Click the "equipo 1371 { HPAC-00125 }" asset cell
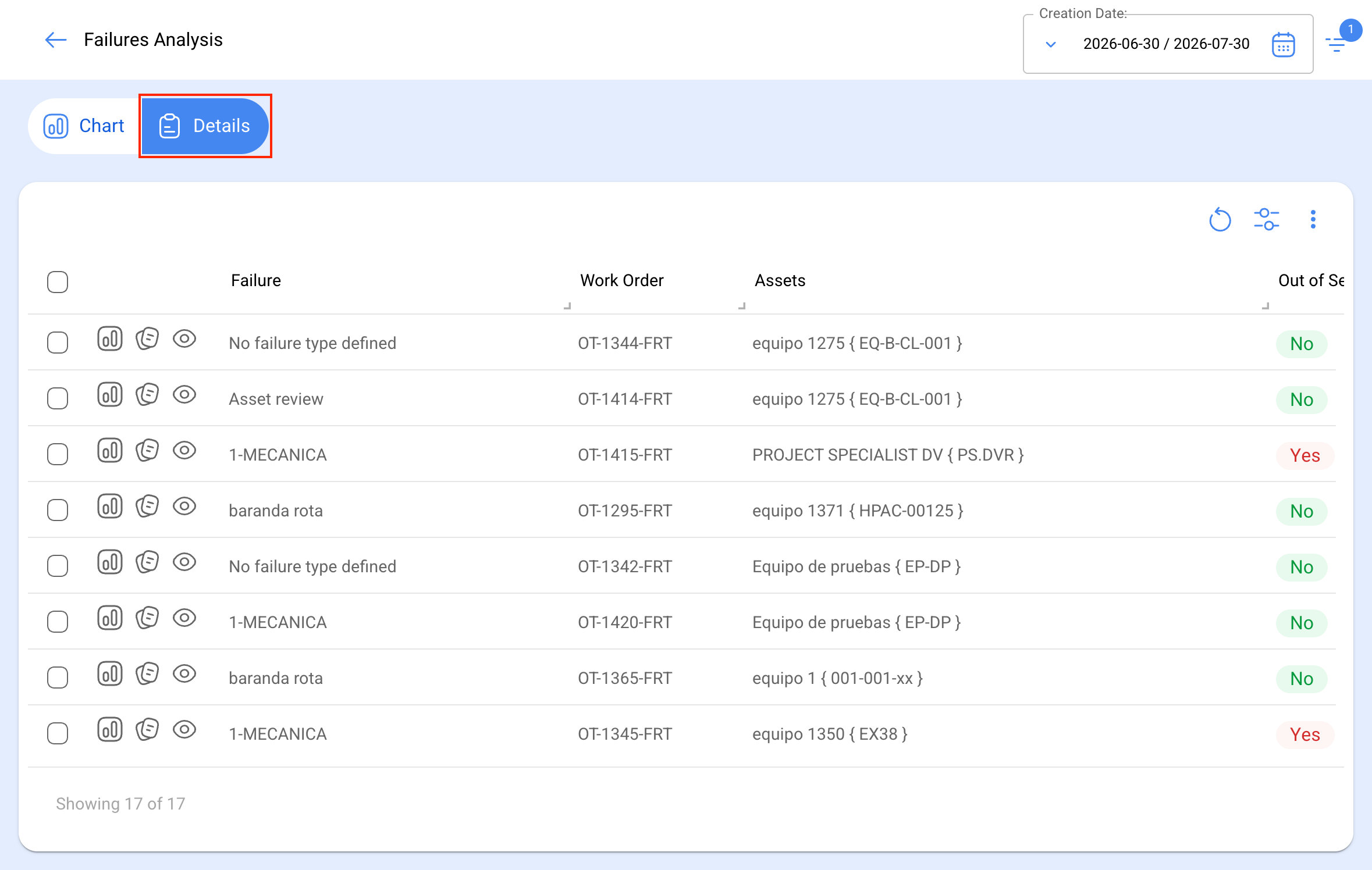Image resolution: width=1372 pixels, height=870 pixels. [x=858, y=511]
